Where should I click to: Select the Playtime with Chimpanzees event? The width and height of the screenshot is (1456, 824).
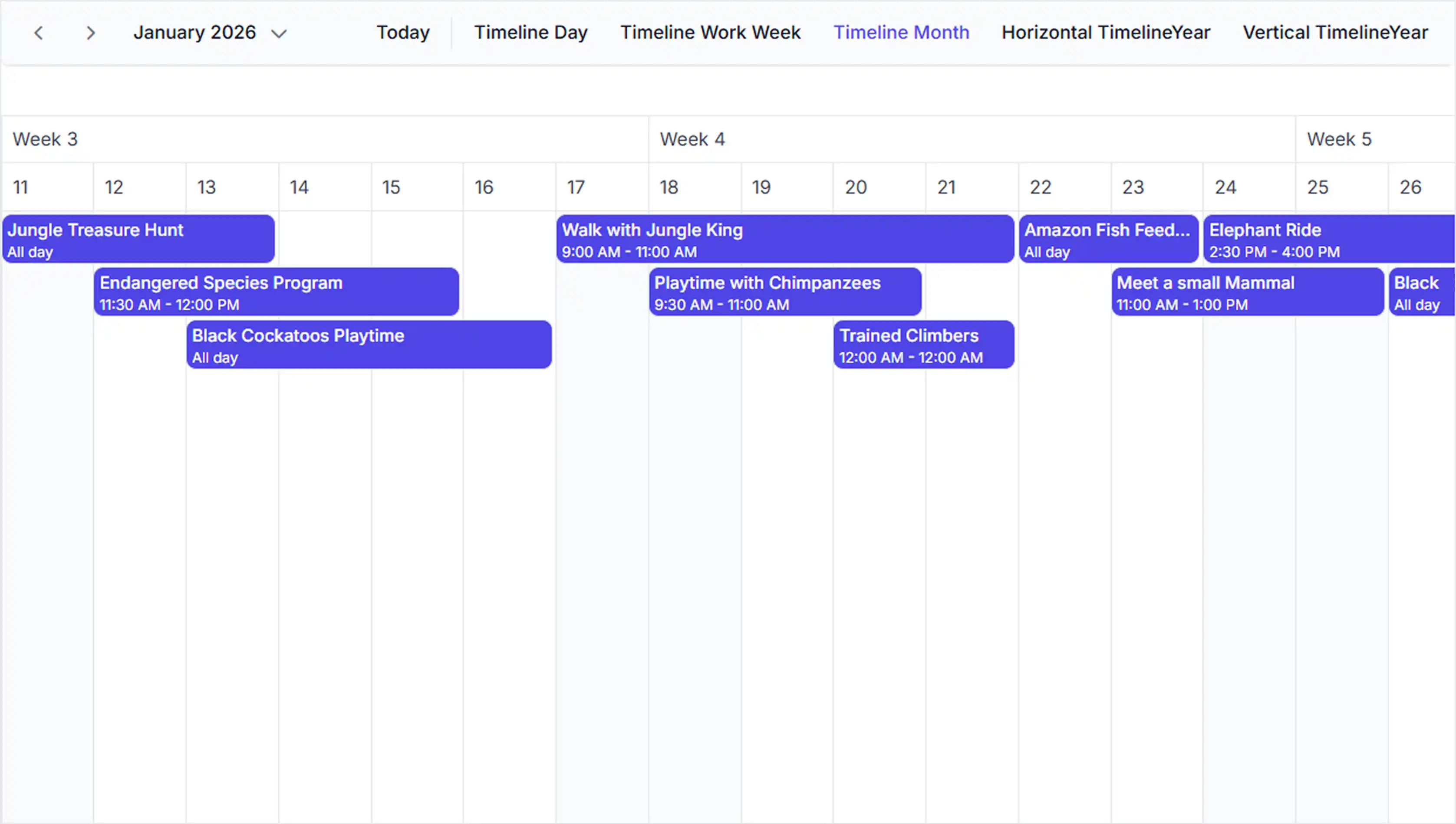click(785, 292)
